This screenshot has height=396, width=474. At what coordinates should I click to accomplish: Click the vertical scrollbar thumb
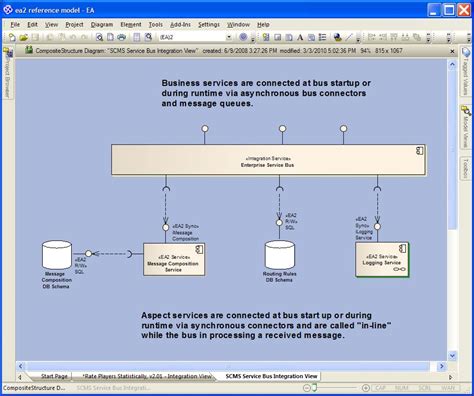(x=452, y=149)
